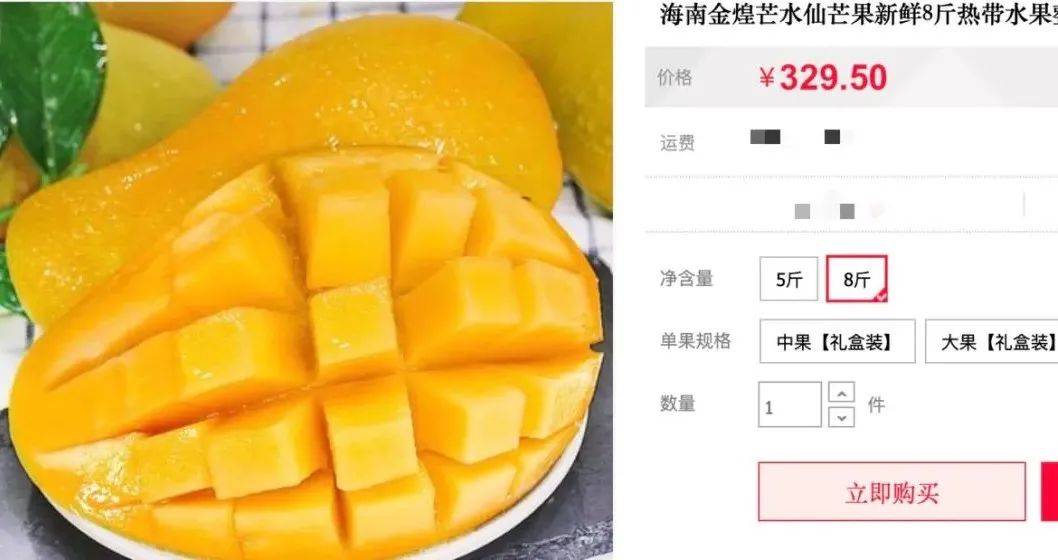Select the 8斤 net weight option

click(856, 279)
